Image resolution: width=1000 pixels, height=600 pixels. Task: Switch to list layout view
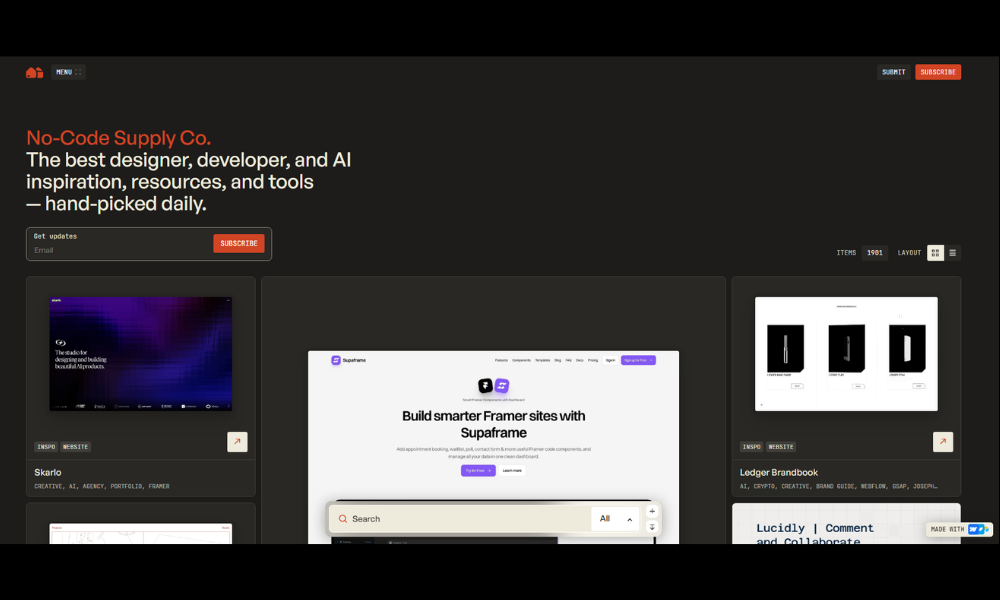[x=952, y=253]
